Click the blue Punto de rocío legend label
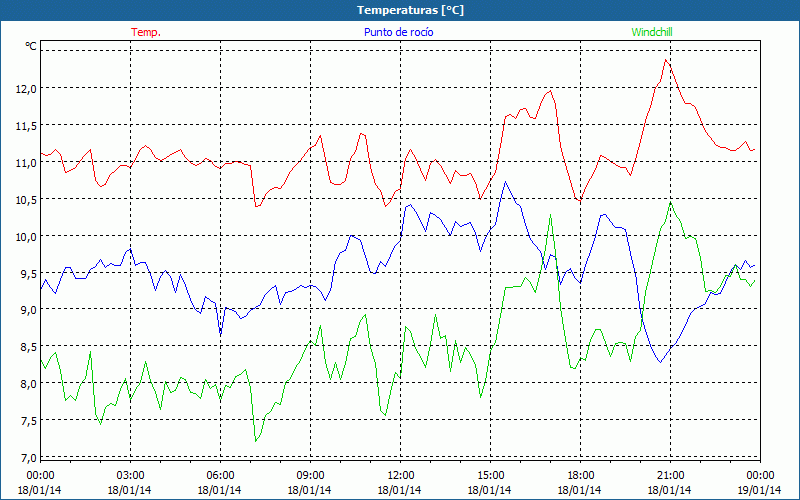The height and width of the screenshot is (500, 800). (x=398, y=32)
